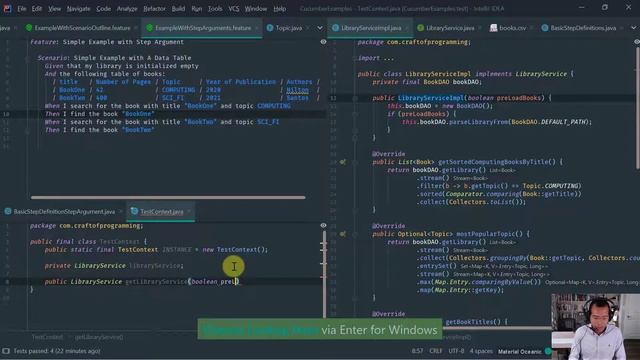Open the Refactor menu

[154, 9]
